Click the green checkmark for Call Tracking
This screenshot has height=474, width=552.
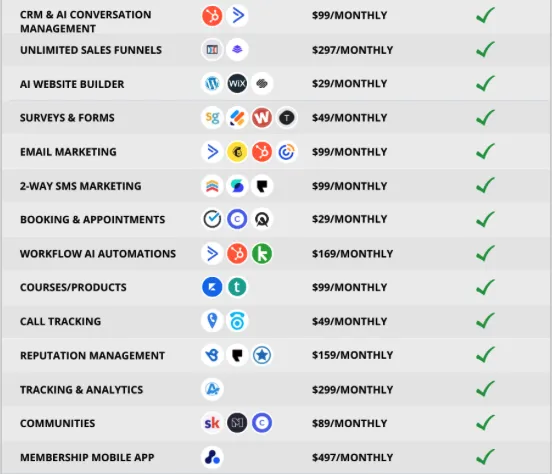(x=485, y=320)
